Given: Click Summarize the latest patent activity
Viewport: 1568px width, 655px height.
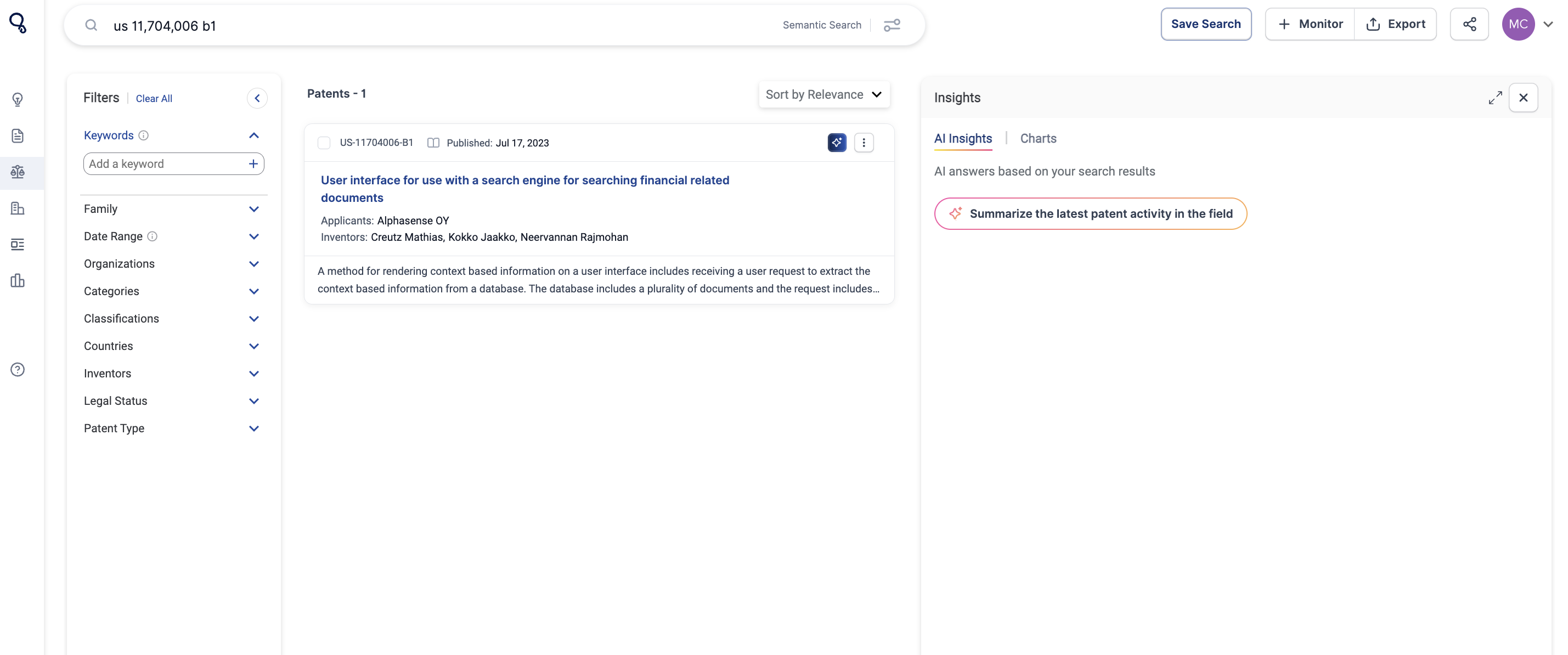Looking at the screenshot, I should click(x=1090, y=213).
